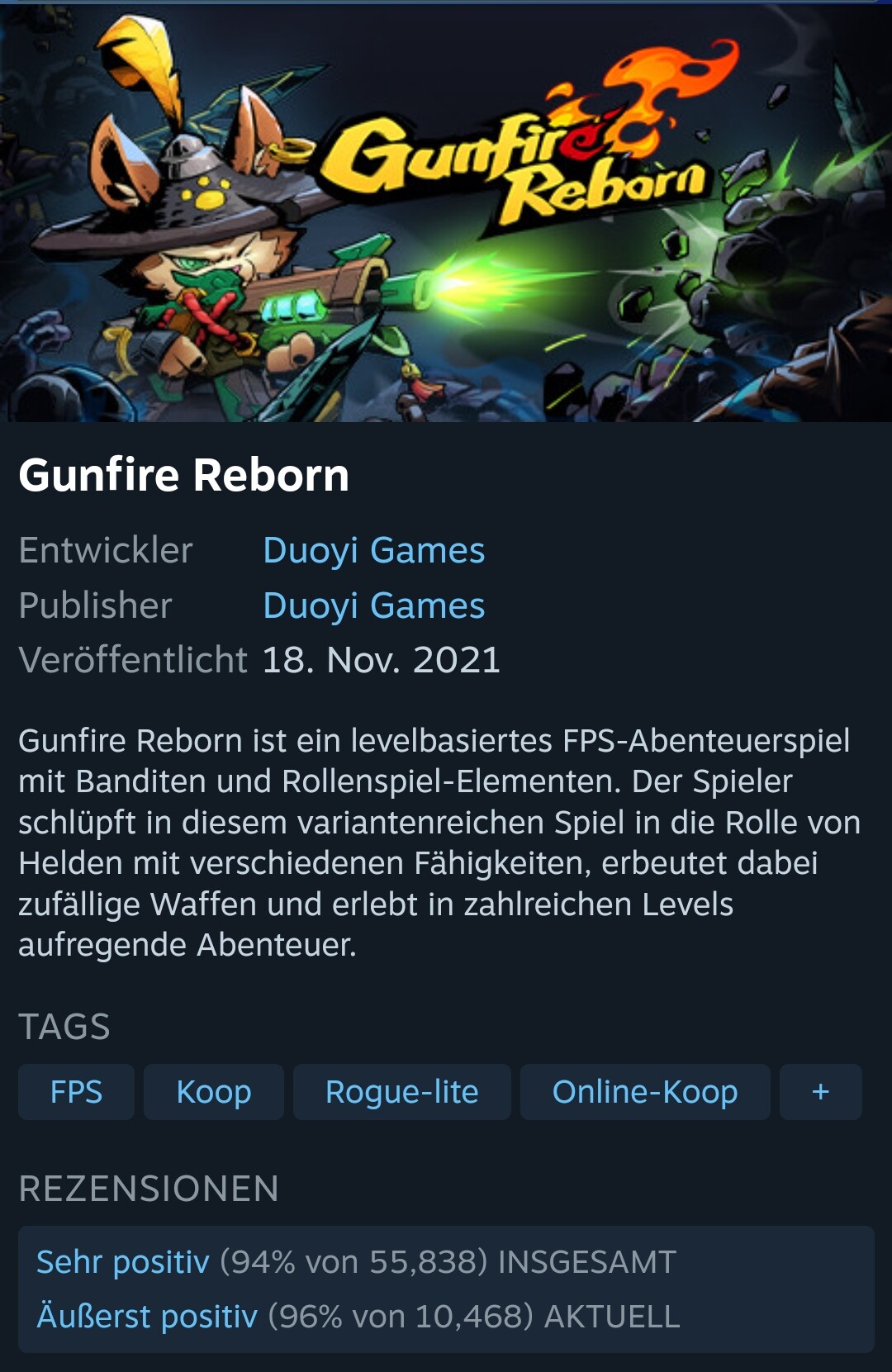Expand more tags with the plus button
This screenshot has width=892, height=1372.
tap(820, 1092)
